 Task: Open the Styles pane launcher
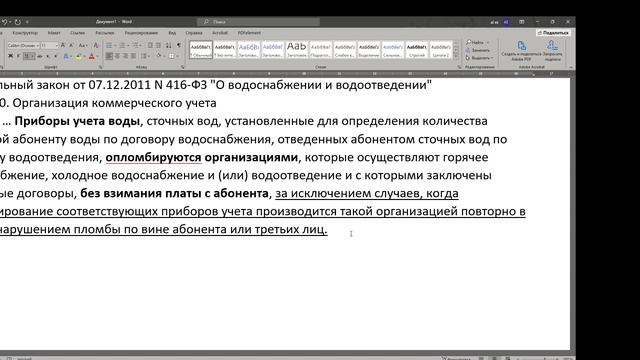coord(459,67)
